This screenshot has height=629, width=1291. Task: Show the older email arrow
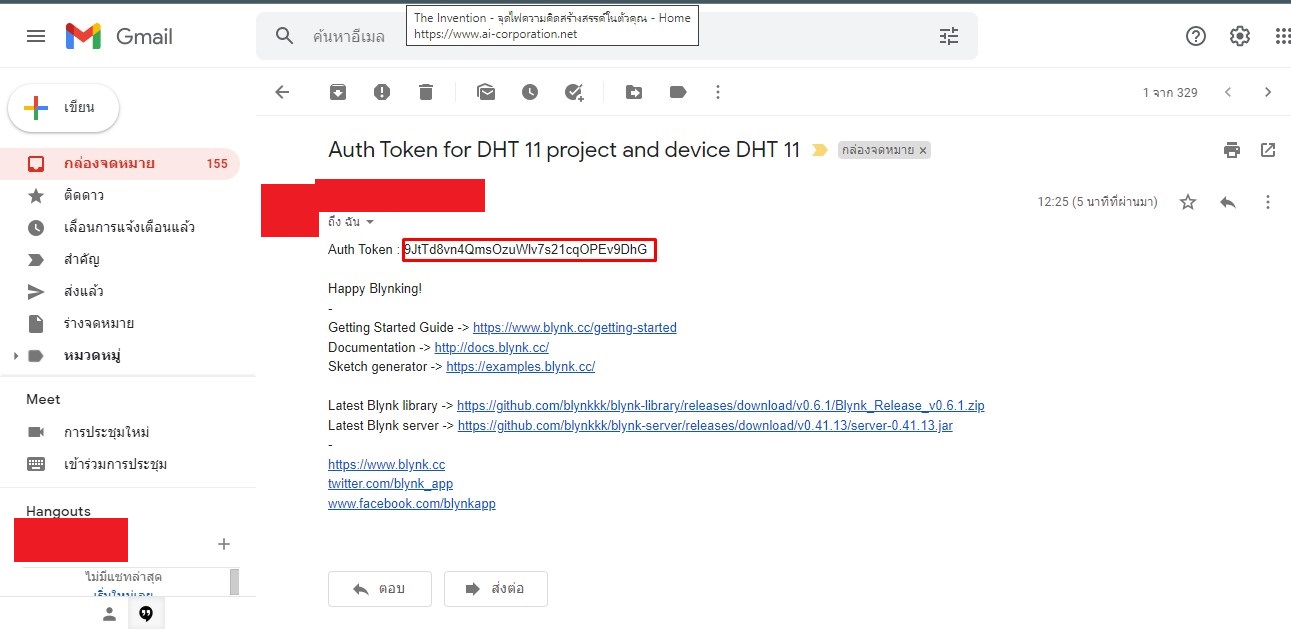tap(1268, 92)
